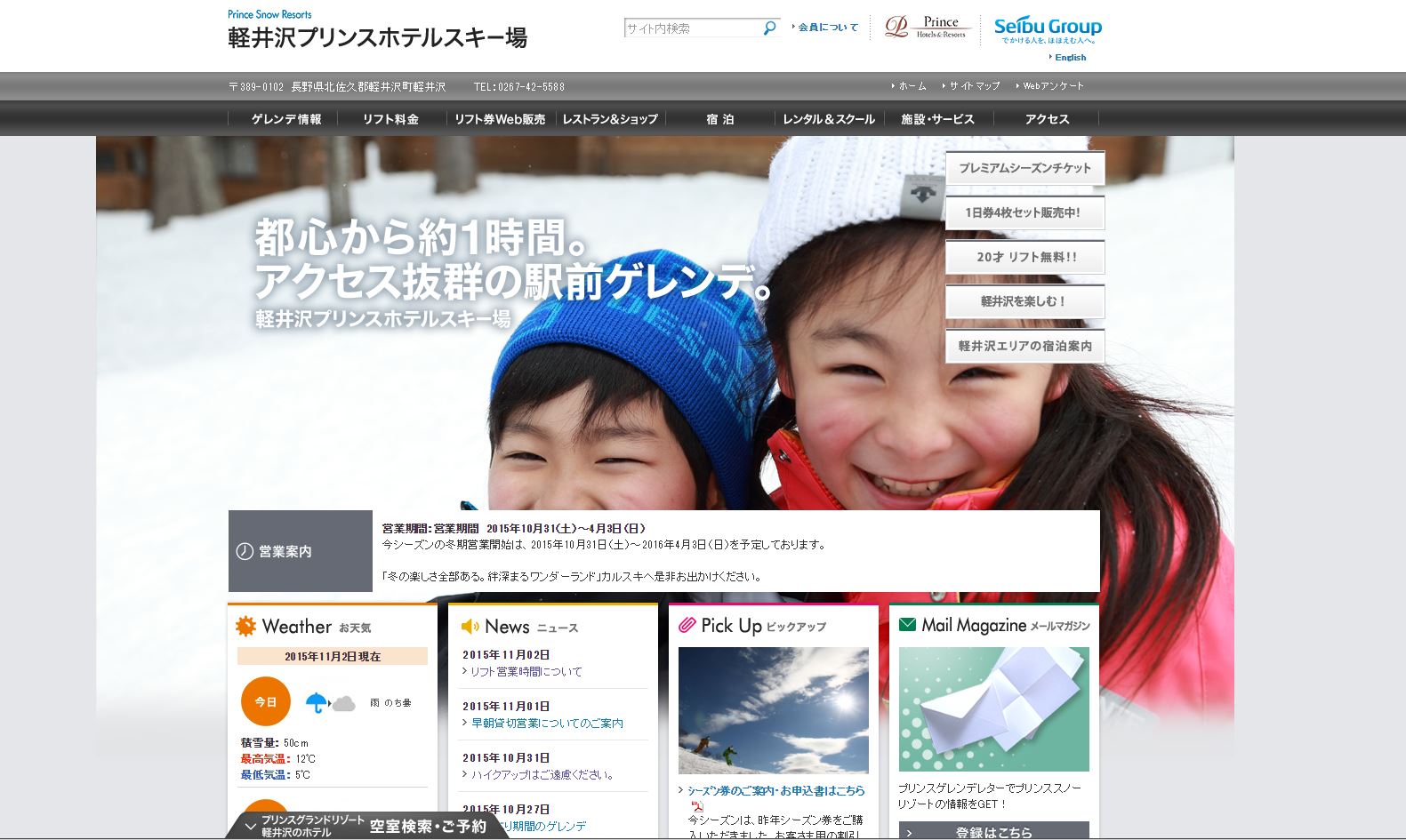Click the 軽井沢プリンスホテルスキー場 site title
The image size is (1406, 840).
click(378, 38)
